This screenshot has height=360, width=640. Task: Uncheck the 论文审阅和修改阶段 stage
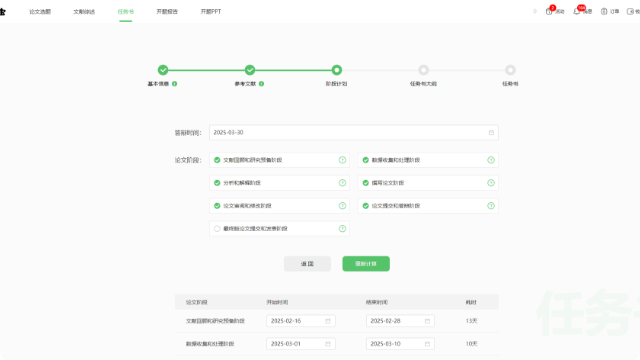[217, 206]
